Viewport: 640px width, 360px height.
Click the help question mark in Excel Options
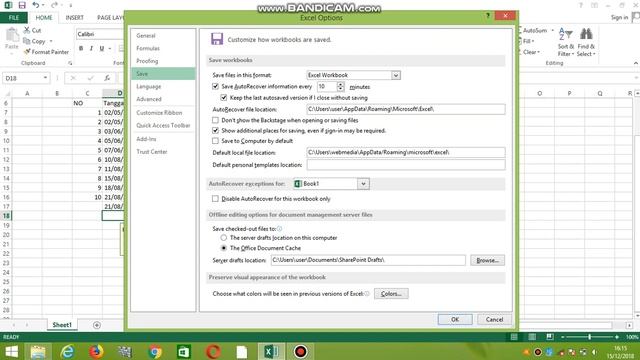point(488,16)
